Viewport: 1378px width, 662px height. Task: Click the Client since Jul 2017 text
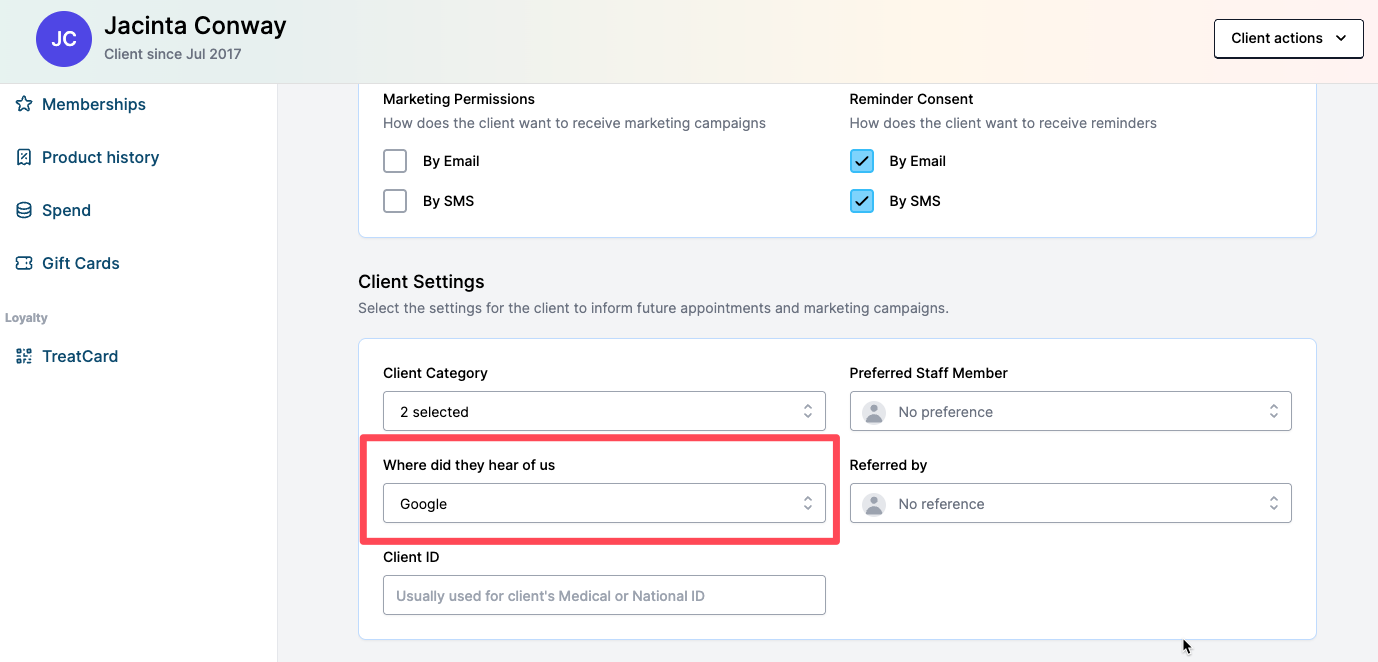(173, 54)
